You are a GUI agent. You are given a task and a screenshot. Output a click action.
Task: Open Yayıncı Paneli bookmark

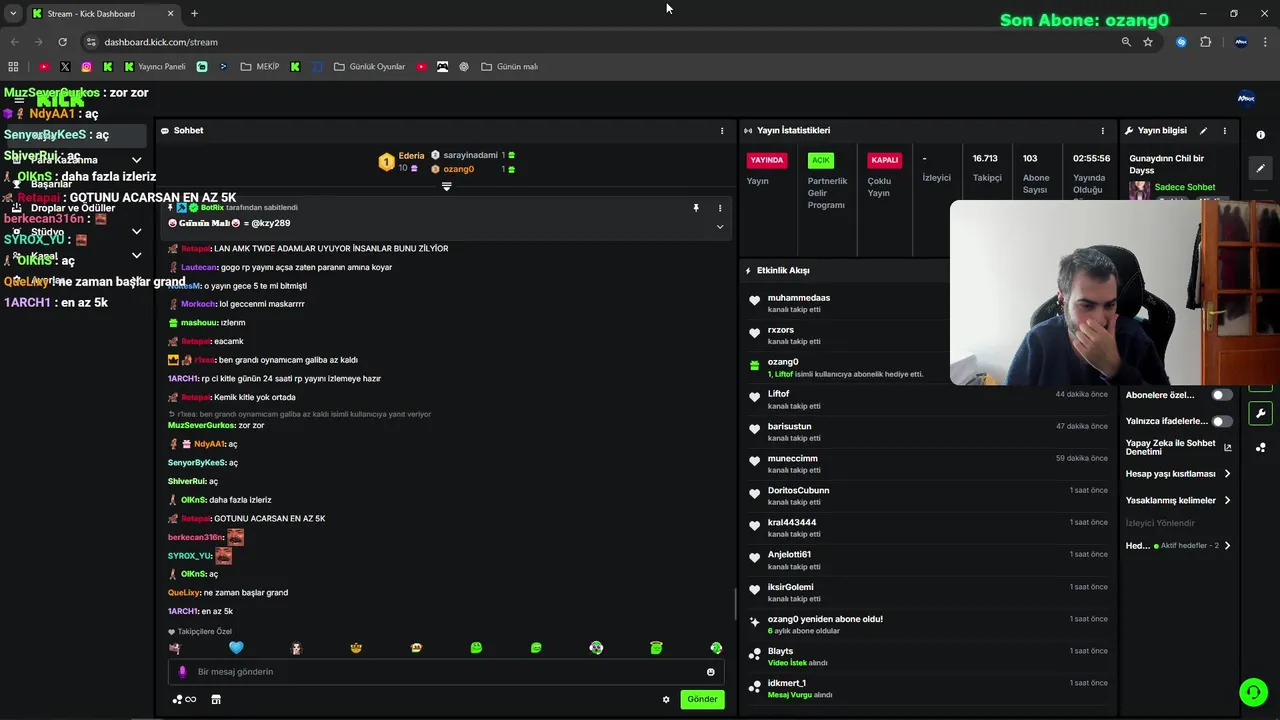point(155,67)
